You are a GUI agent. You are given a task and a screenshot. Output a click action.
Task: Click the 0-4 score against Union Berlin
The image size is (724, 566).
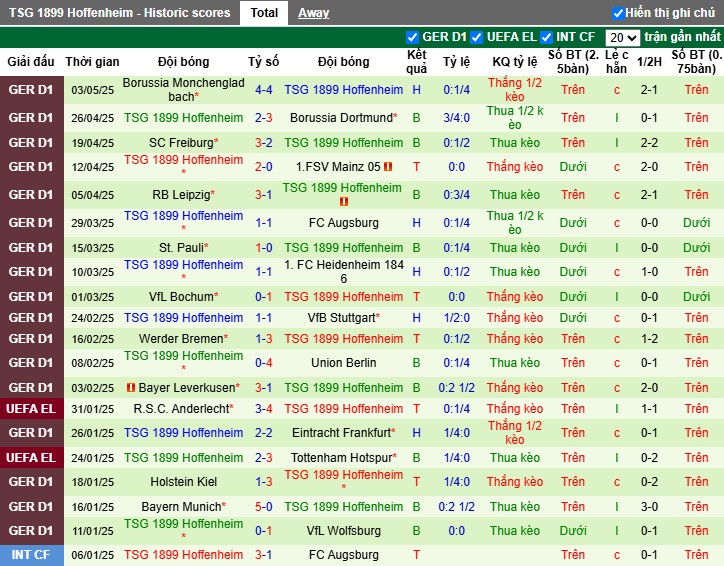pyautogui.click(x=264, y=363)
